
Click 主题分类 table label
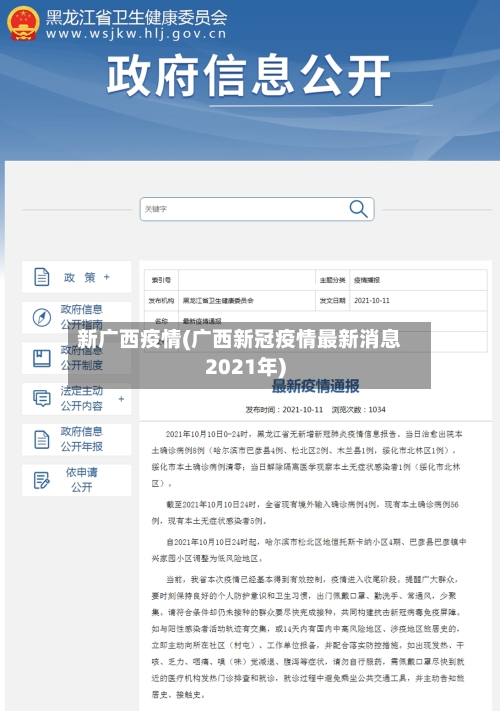tap(332, 280)
